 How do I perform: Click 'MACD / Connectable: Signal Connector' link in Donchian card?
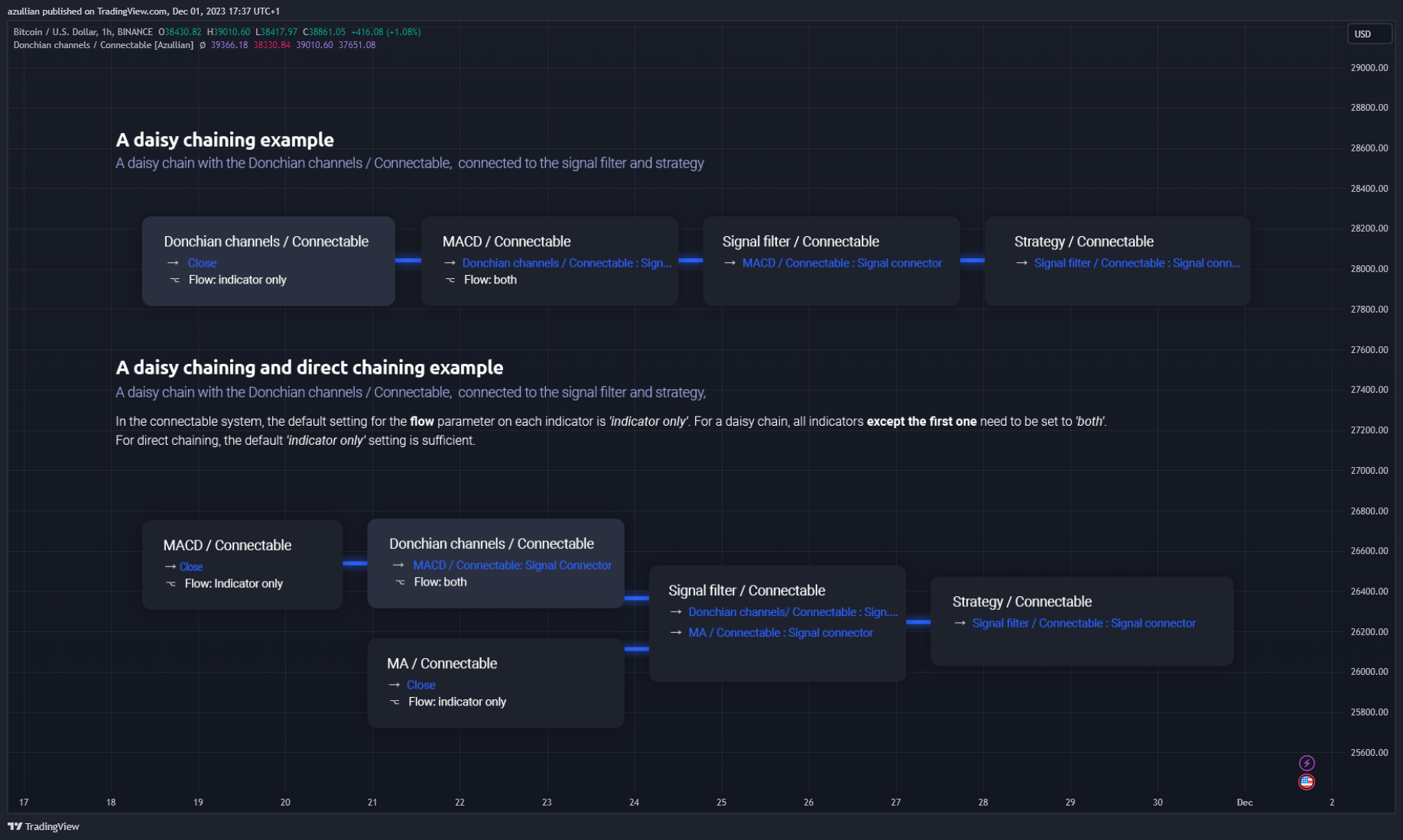click(x=512, y=566)
